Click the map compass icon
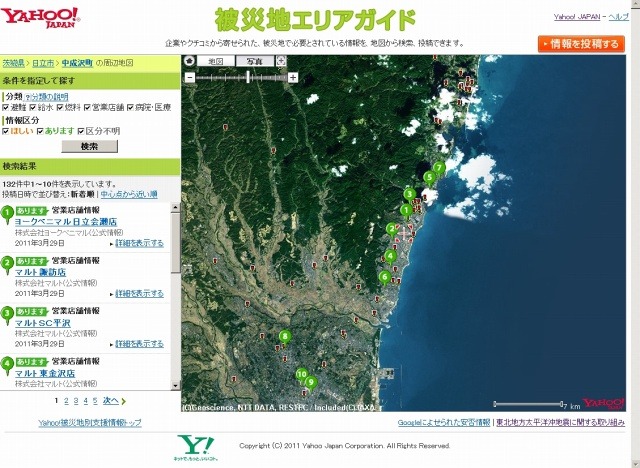 point(189,61)
